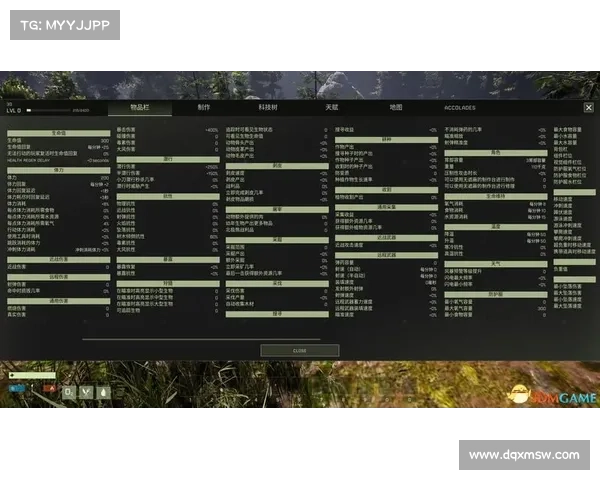
Task: Close the stats panel with X icon
Action: pos(589,108)
